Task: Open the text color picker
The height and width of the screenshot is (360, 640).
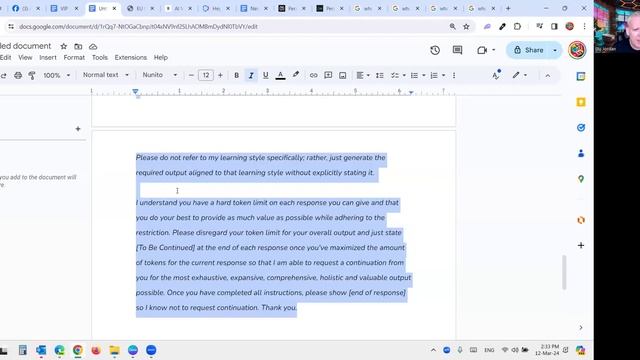Action: (x=280, y=76)
